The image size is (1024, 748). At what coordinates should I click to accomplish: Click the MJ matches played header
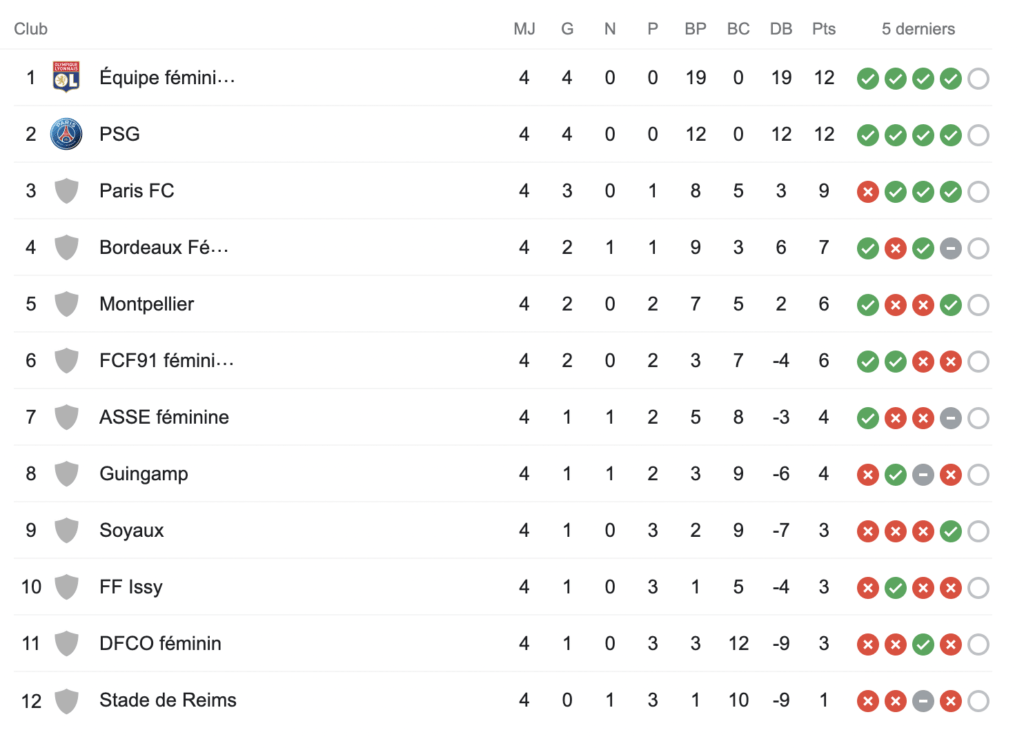click(x=524, y=29)
